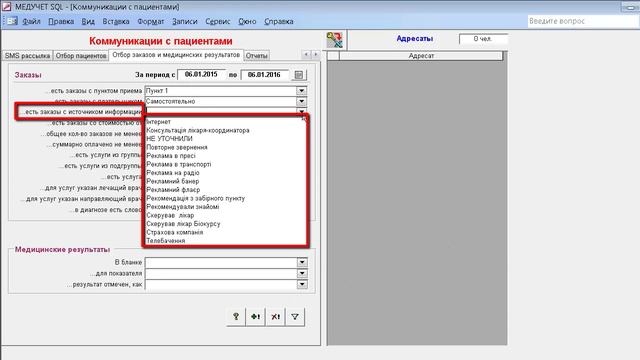The width and height of the screenshot is (640, 360).
Task: Open the В бланке dropdown arrow
Action: (x=302, y=262)
